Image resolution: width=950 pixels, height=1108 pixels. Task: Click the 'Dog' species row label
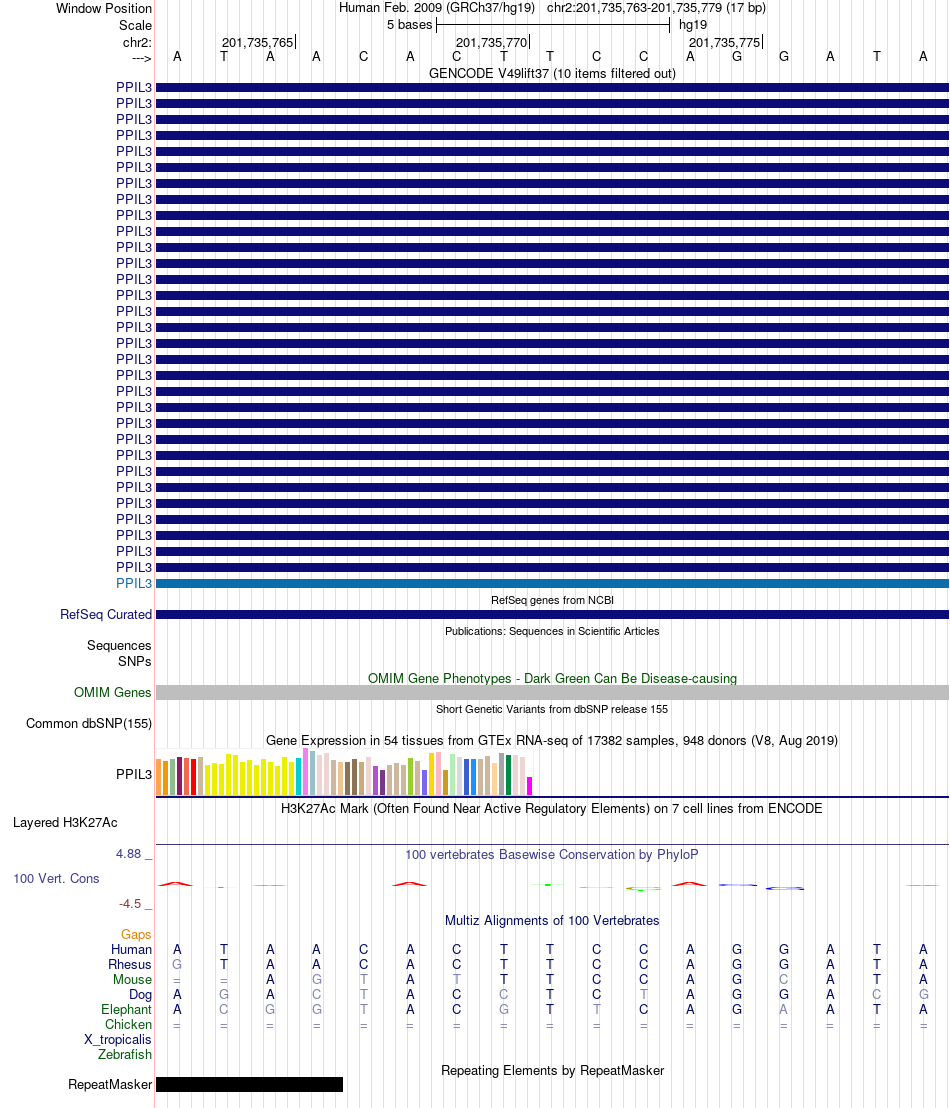point(140,994)
